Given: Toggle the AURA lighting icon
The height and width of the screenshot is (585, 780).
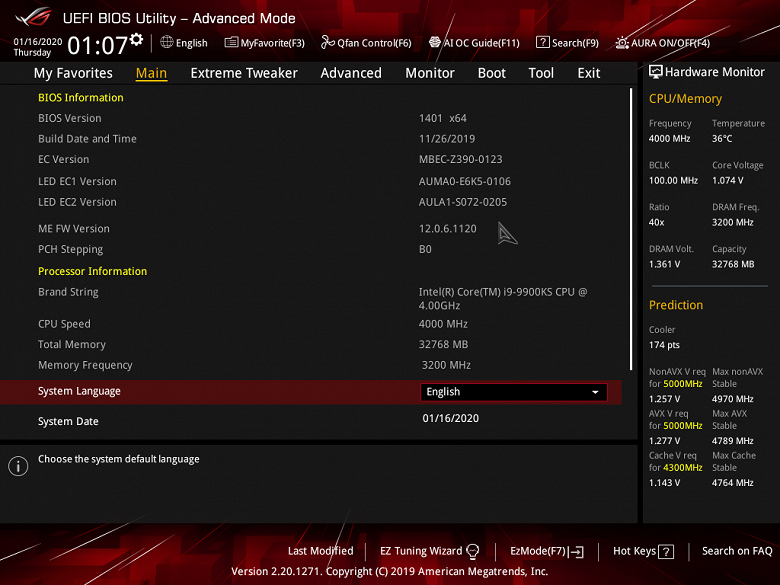Looking at the screenshot, I should 622,43.
